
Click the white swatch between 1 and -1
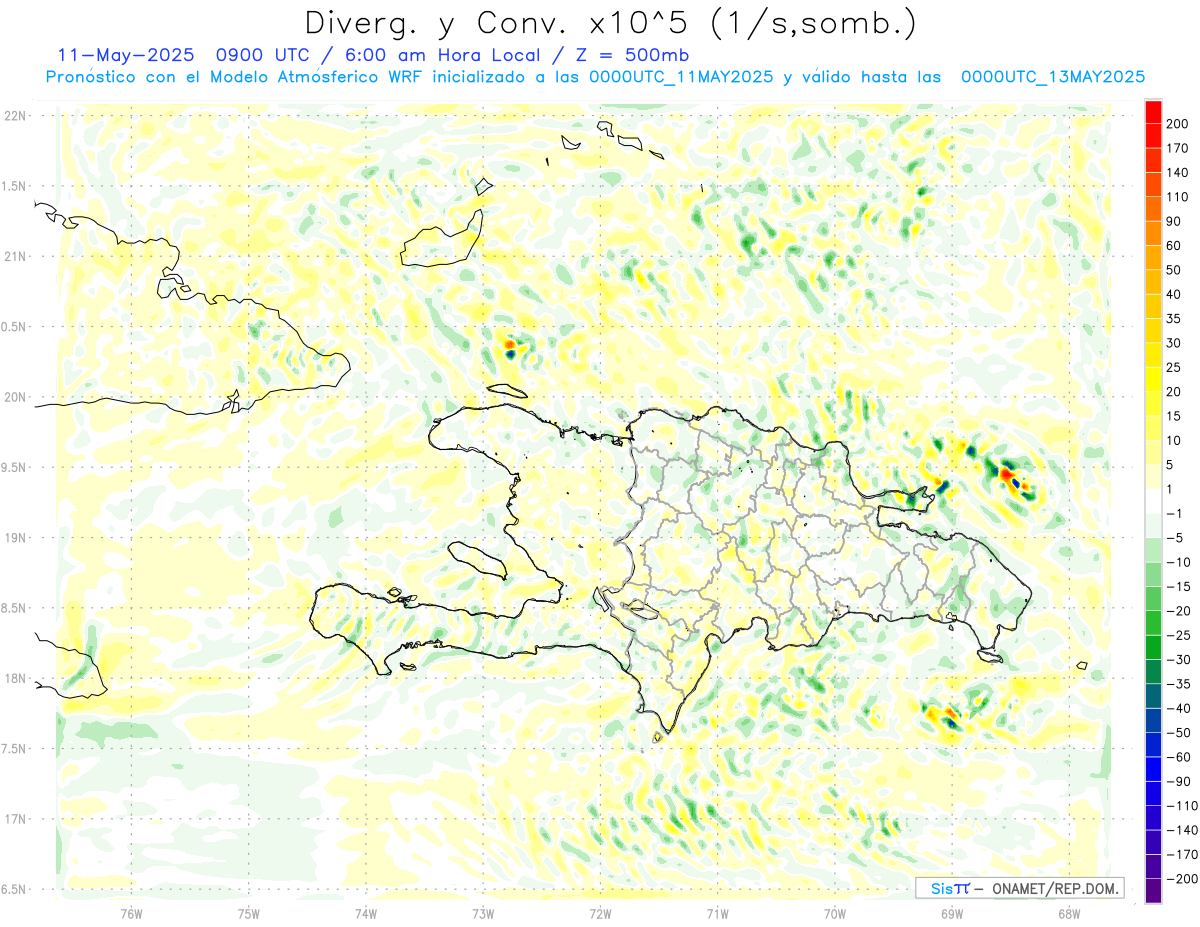pos(1153,501)
